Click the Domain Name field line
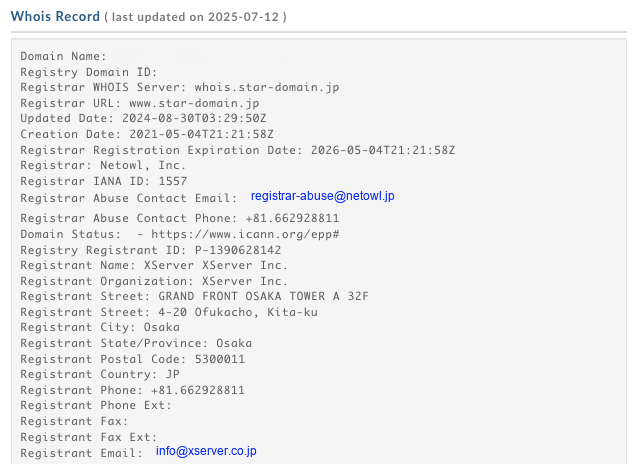 tap(63, 56)
